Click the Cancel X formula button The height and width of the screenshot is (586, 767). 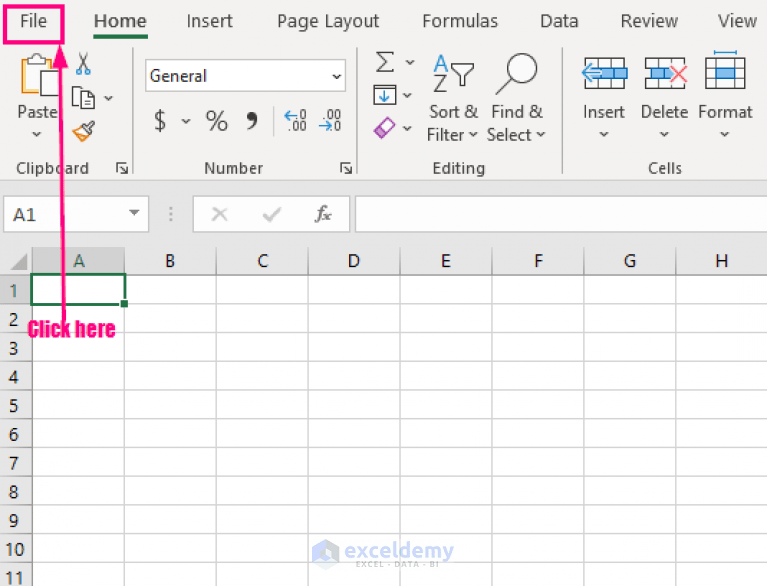pyautogui.click(x=220, y=214)
